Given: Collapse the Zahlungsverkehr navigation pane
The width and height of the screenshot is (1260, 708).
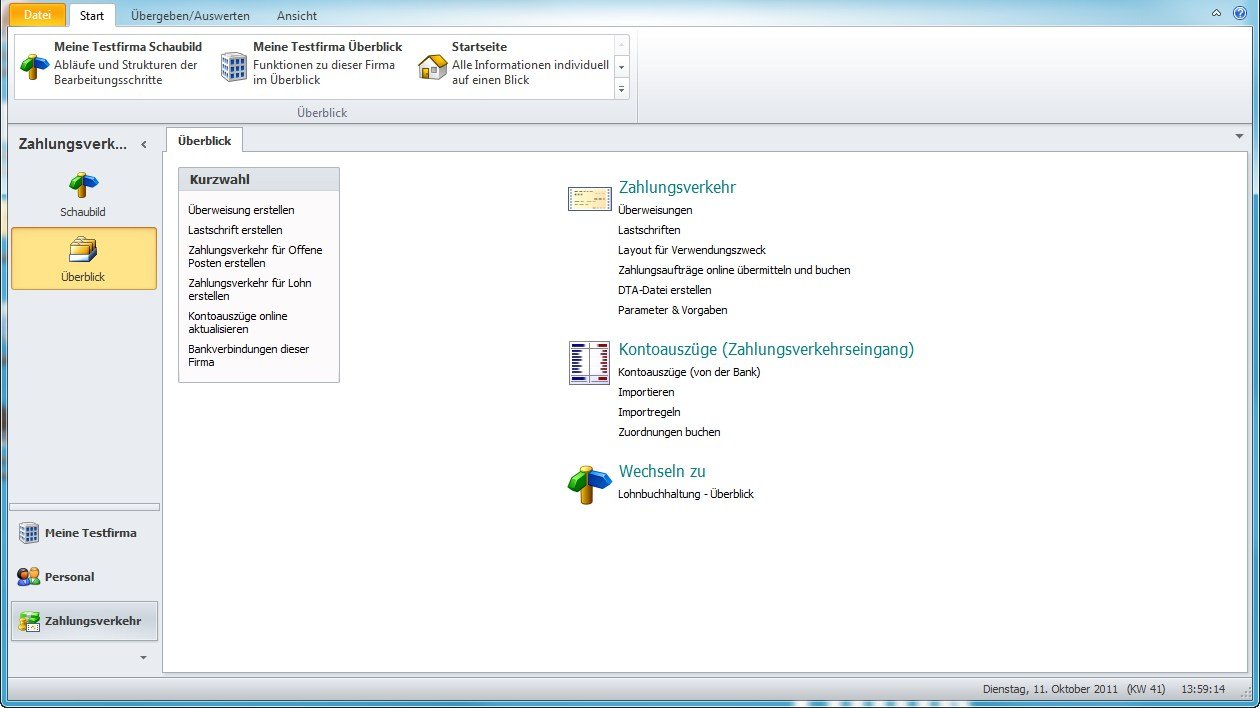Looking at the screenshot, I should point(144,145).
